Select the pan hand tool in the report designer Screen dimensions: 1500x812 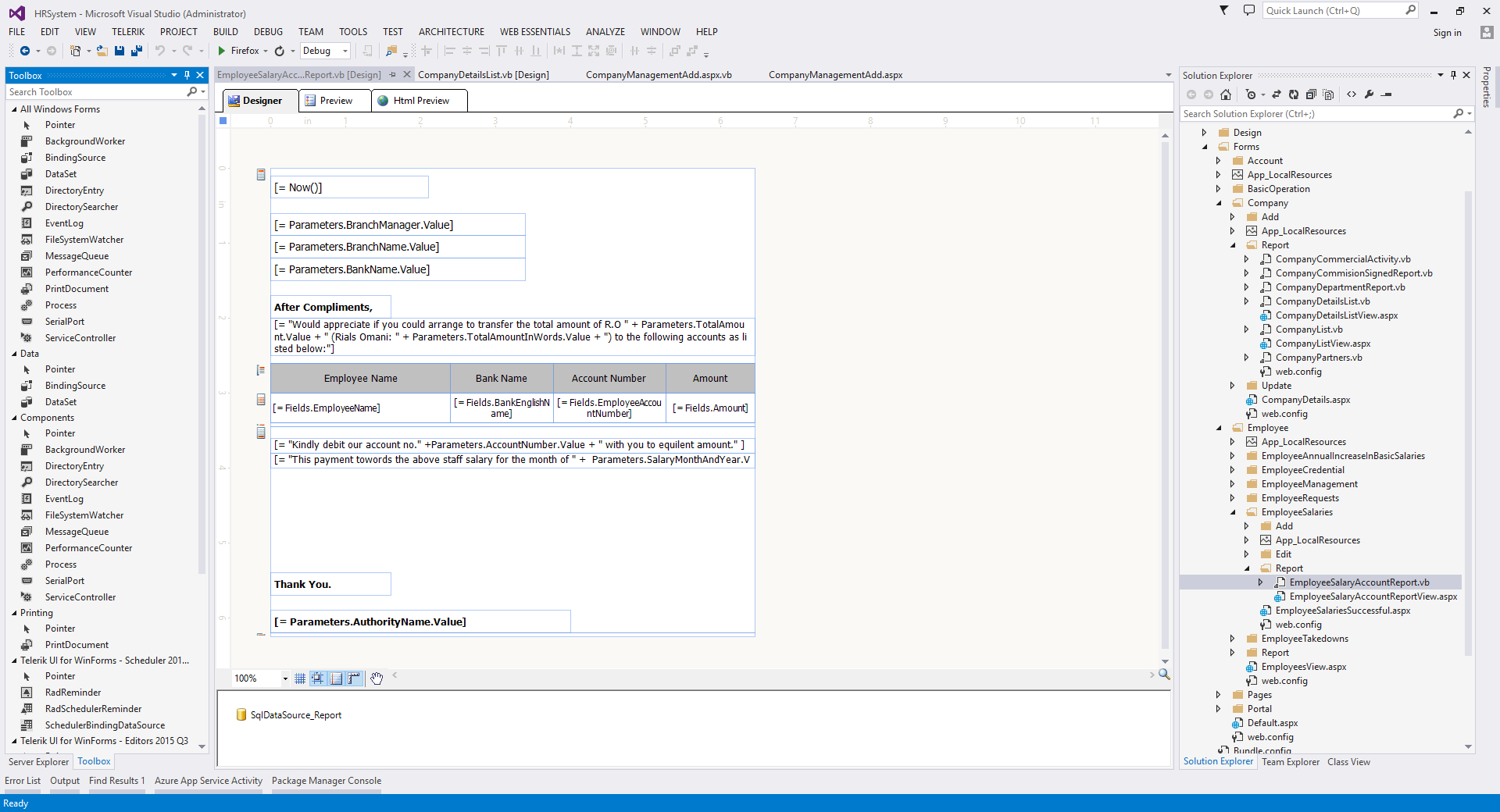point(377,678)
